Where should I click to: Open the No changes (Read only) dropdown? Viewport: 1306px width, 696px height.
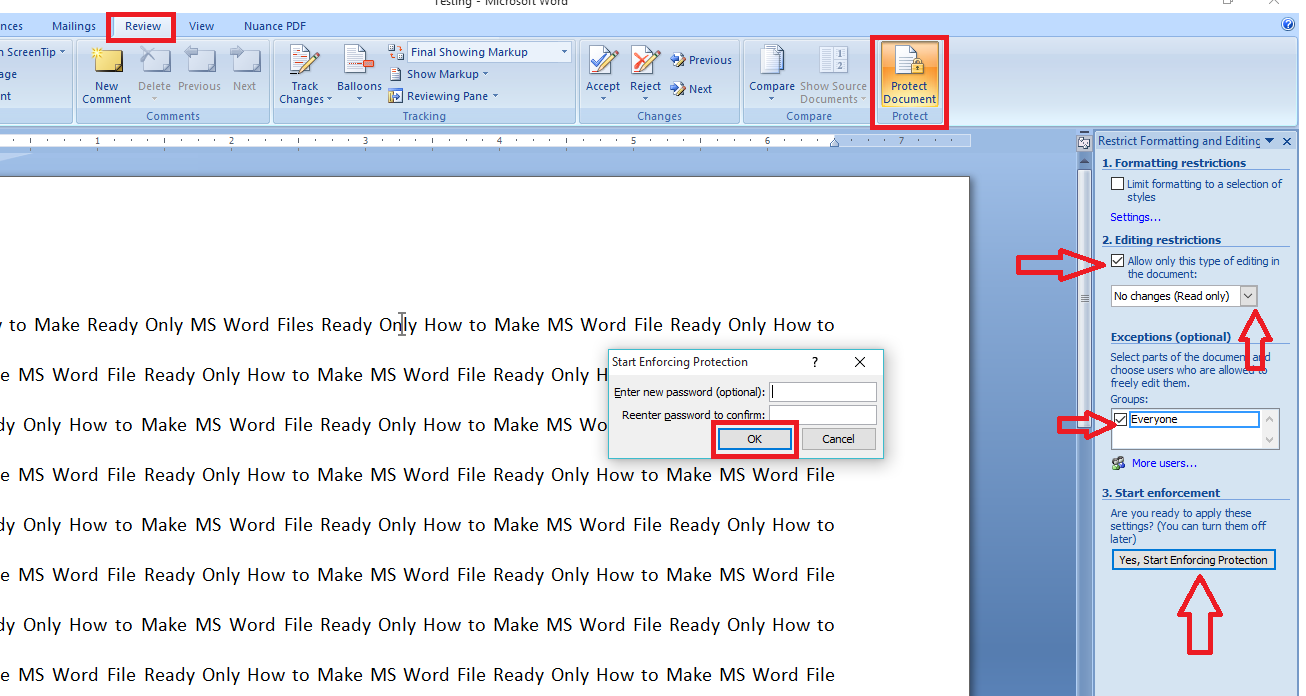pos(1247,295)
